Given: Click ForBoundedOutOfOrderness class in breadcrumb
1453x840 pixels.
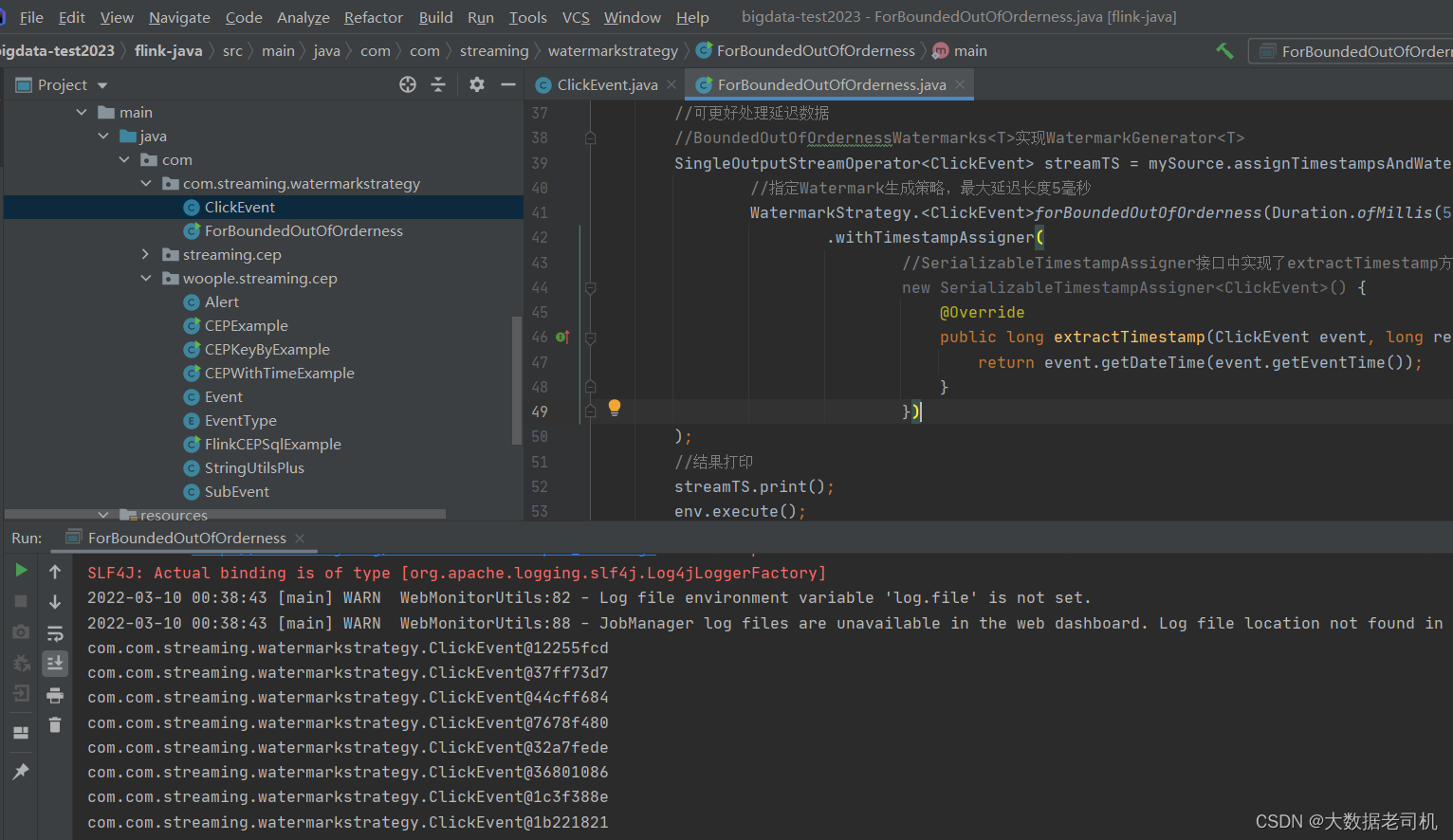Looking at the screenshot, I should [x=805, y=50].
